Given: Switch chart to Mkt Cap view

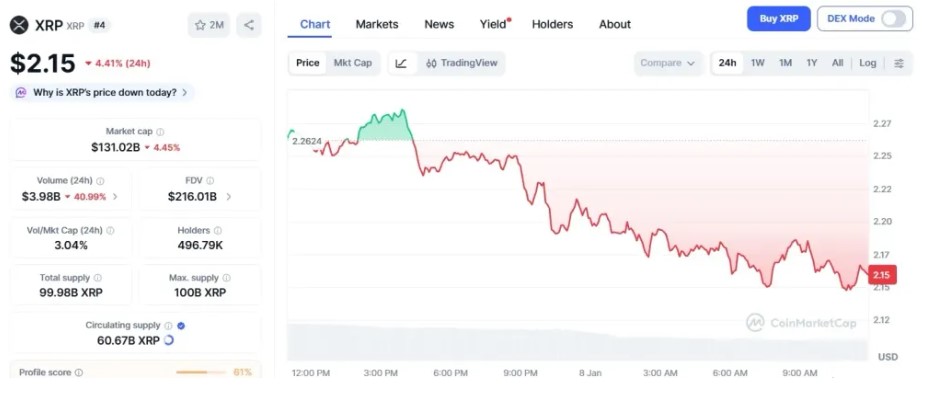Looking at the screenshot, I should pos(352,63).
